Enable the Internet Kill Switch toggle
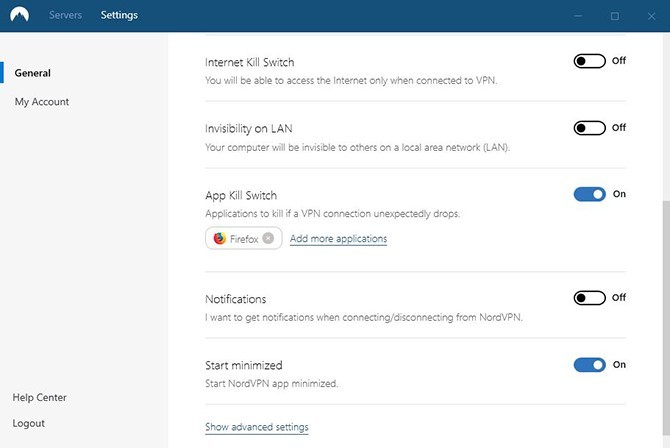Screen dimensions: 670x448 tap(589, 61)
